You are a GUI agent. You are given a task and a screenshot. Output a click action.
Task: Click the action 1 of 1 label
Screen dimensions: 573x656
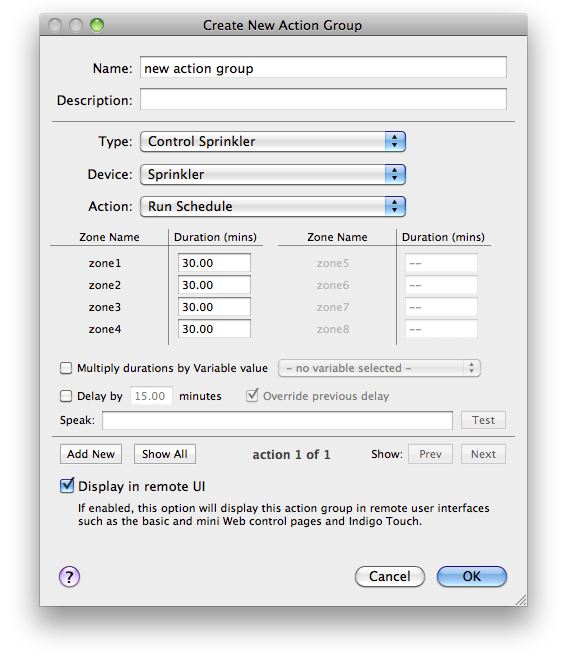point(292,455)
